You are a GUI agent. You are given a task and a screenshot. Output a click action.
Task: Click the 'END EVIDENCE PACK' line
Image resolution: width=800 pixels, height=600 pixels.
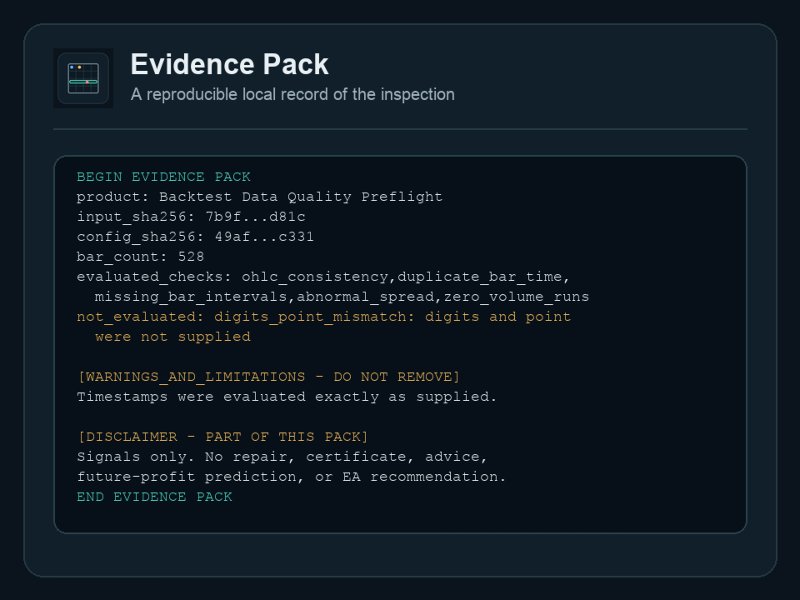(155, 497)
